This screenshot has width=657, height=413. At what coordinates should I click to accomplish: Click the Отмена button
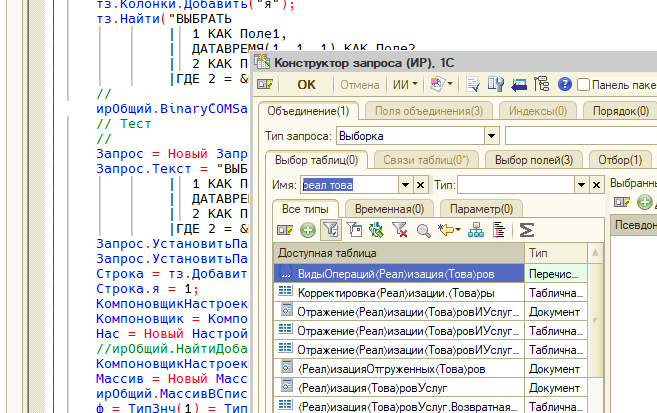tap(360, 85)
